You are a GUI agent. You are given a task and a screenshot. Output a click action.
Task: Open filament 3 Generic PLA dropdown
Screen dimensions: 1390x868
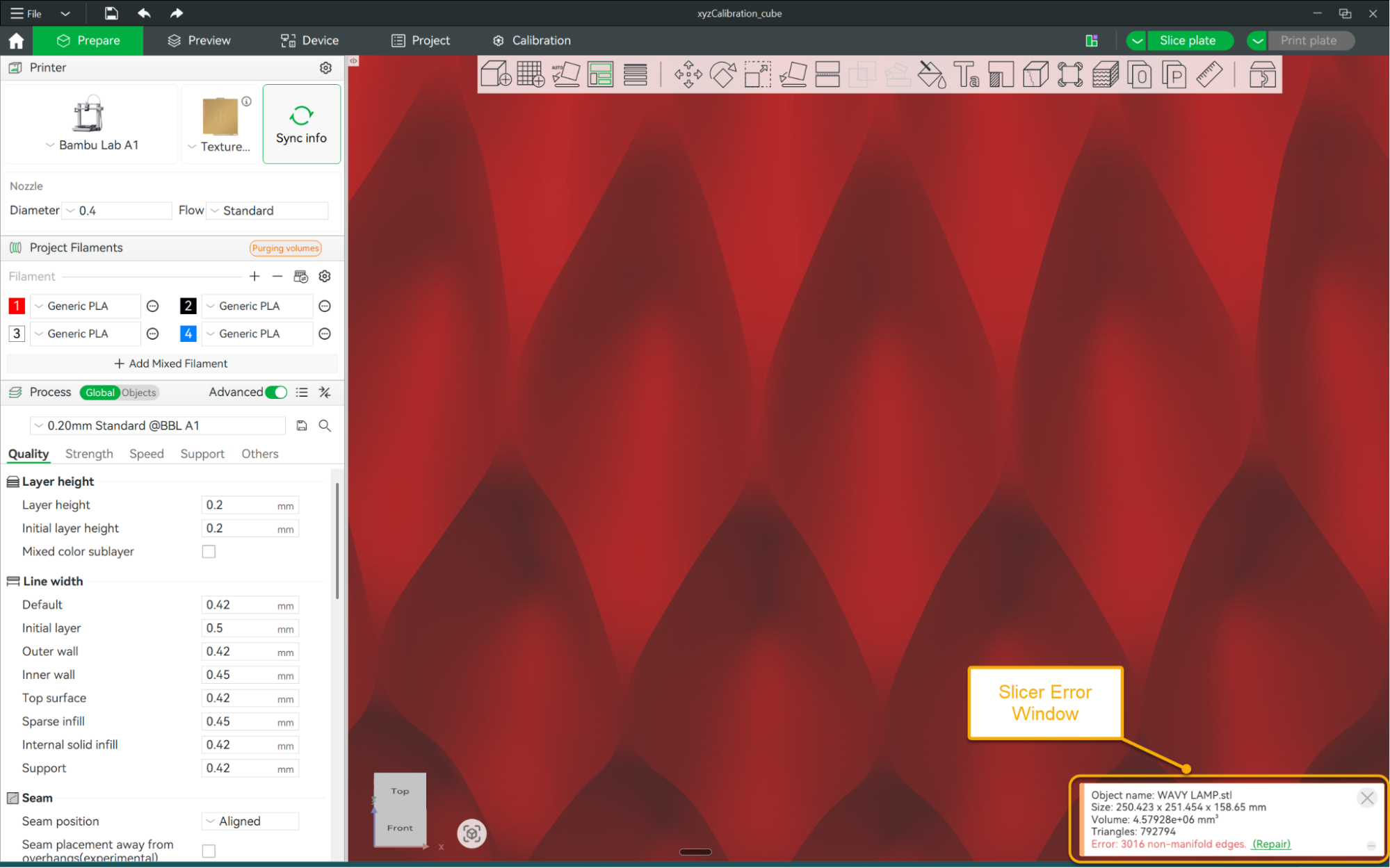(x=86, y=334)
